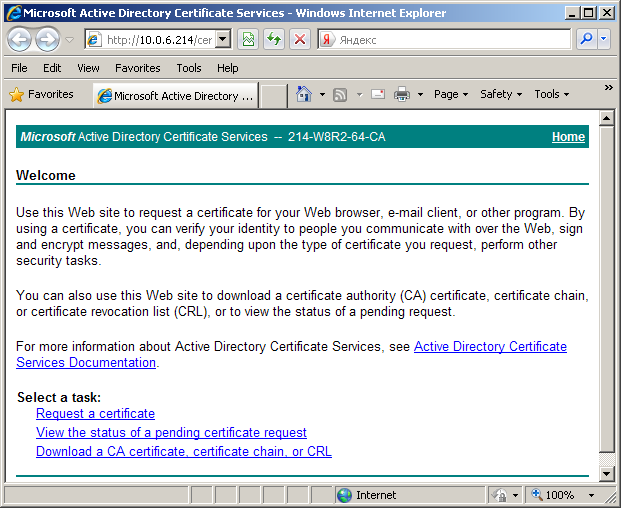The height and width of the screenshot is (508, 621).
Task: Click the Internet Explorer logo in title bar
Action: [13, 13]
